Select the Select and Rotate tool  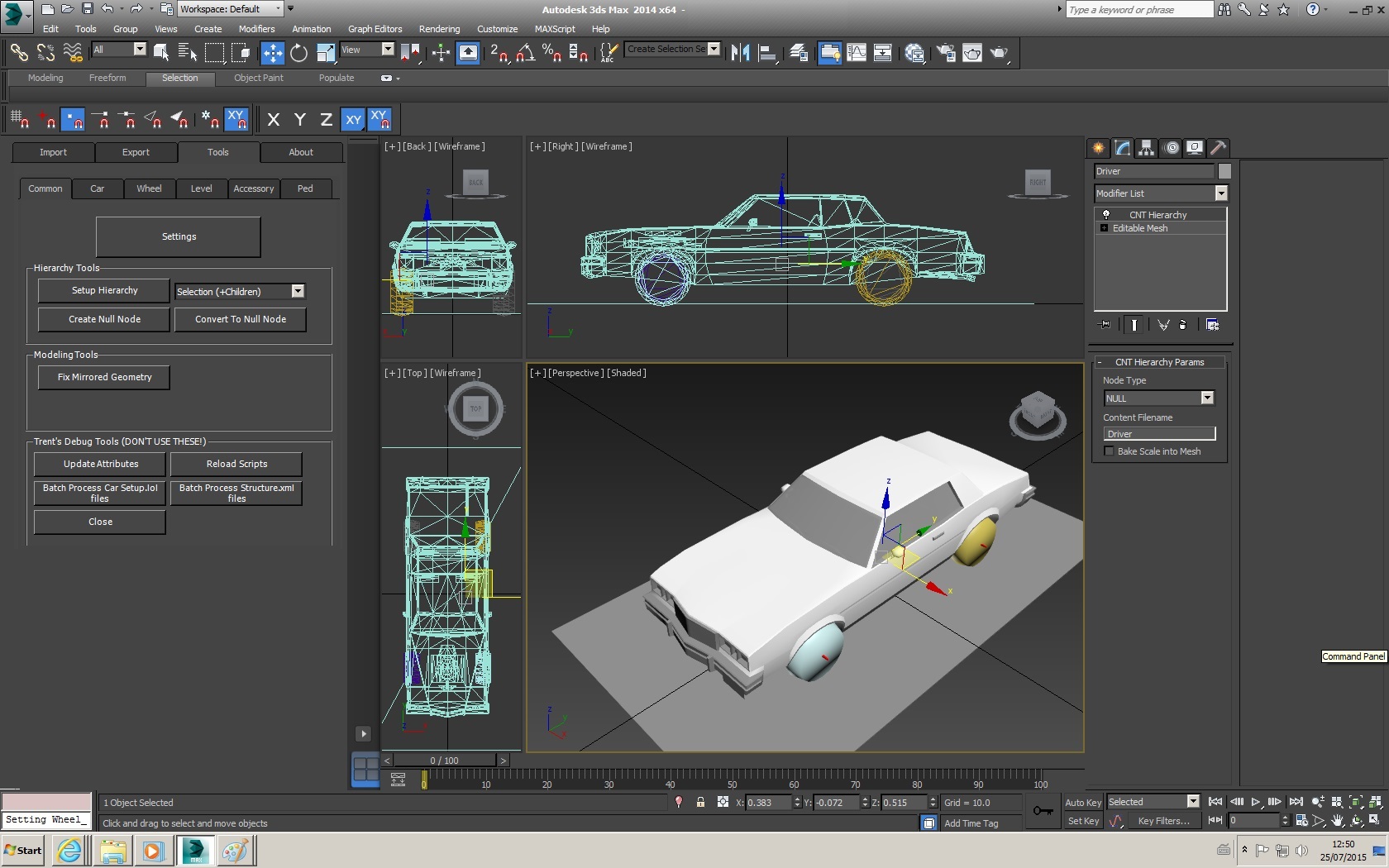298,53
